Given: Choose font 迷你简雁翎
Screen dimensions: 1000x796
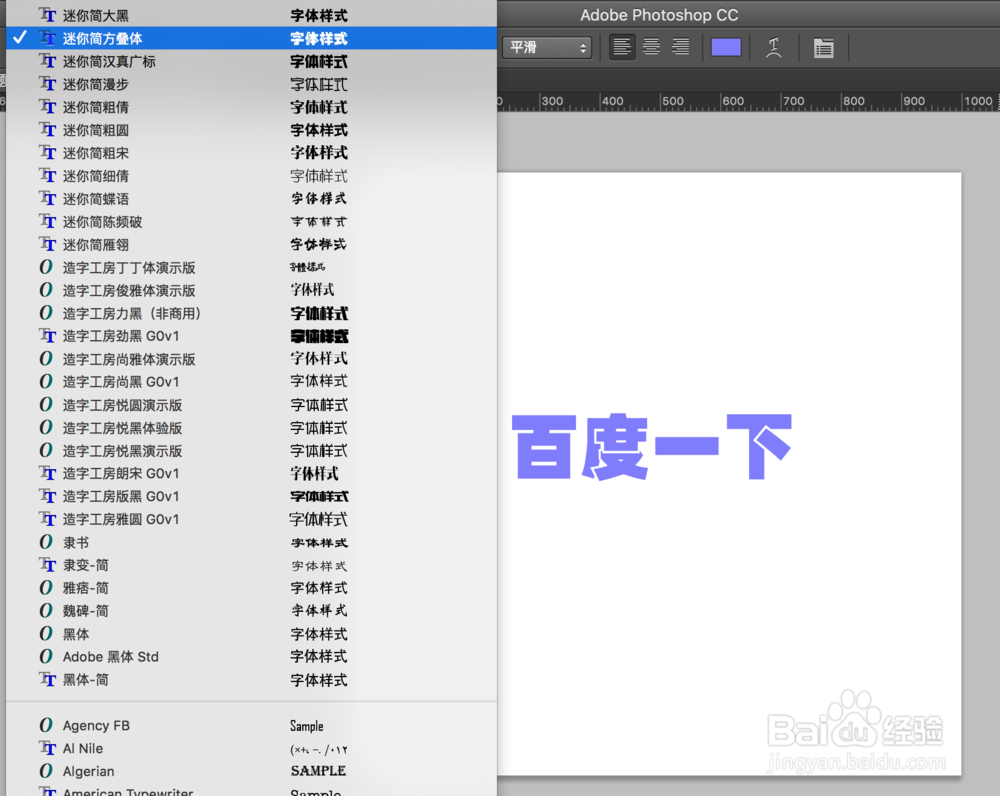Looking at the screenshot, I should (x=251, y=245).
